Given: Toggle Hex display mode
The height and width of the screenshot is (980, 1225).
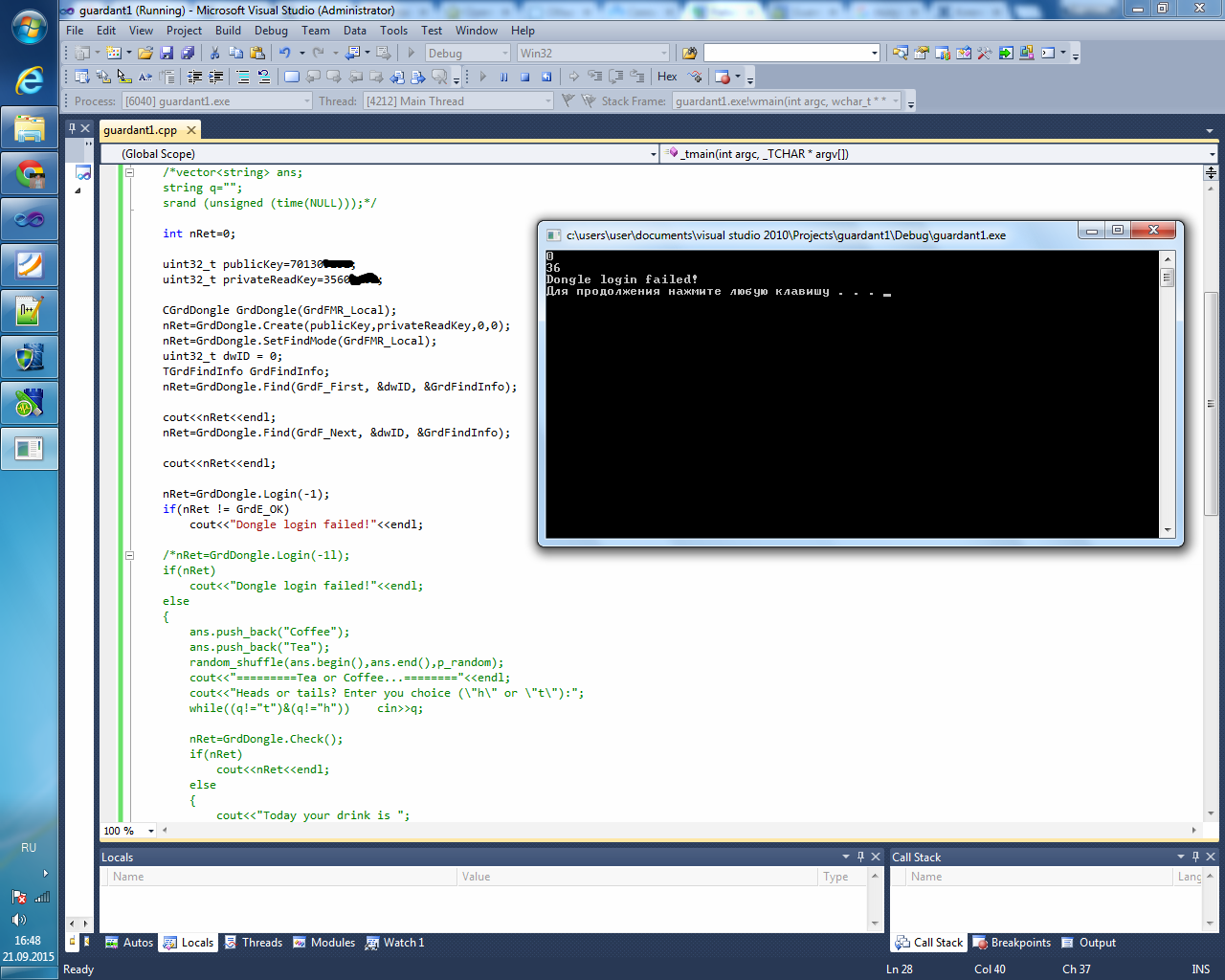Looking at the screenshot, I should pos(667,77).
